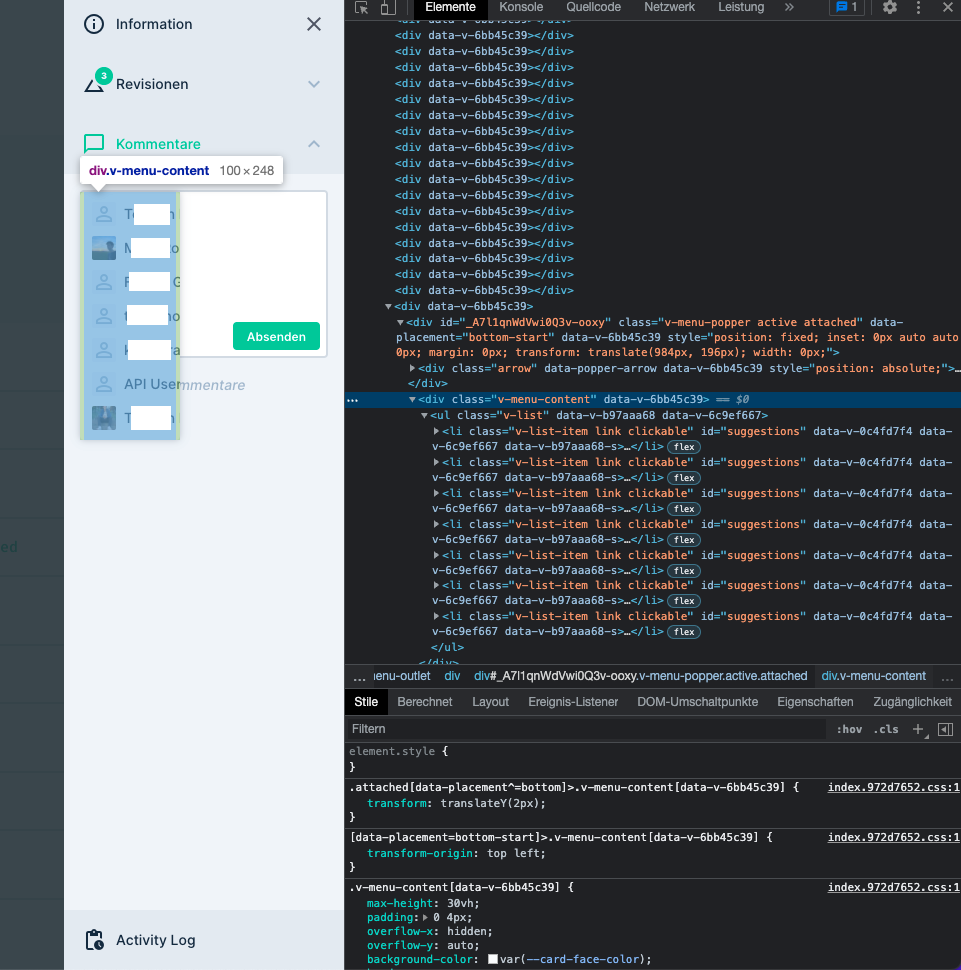Edit the overflow-y auto value
Viewport: 961px width, 970px height.
pos(460,945)
